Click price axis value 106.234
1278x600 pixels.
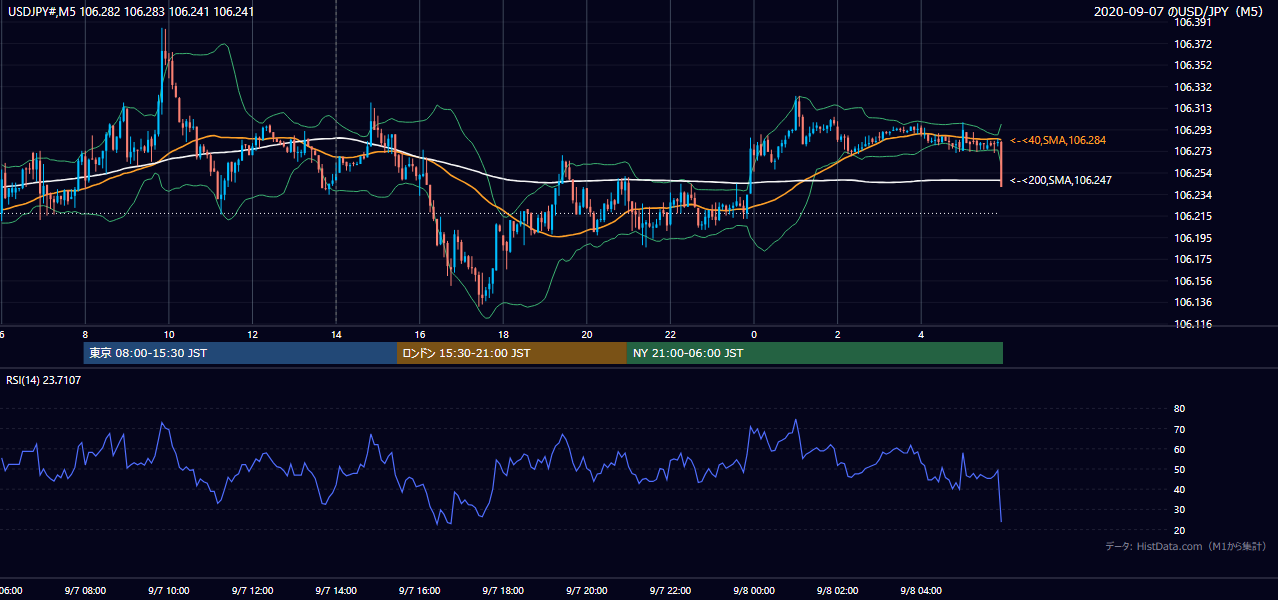pos(1193,195)
